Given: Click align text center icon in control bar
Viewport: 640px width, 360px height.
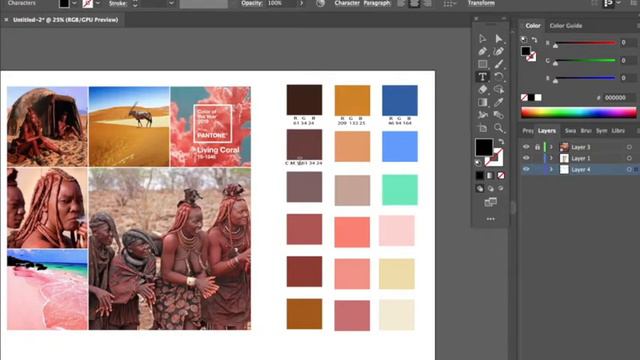Looking at the screenshot, I should [x=414, y=3].
